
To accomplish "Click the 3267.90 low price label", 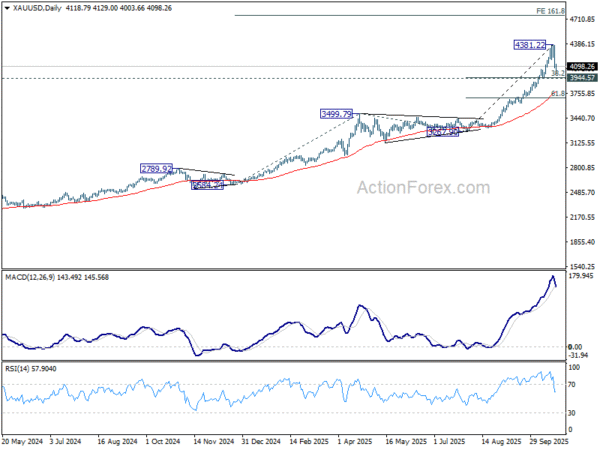I will [442, 132].
